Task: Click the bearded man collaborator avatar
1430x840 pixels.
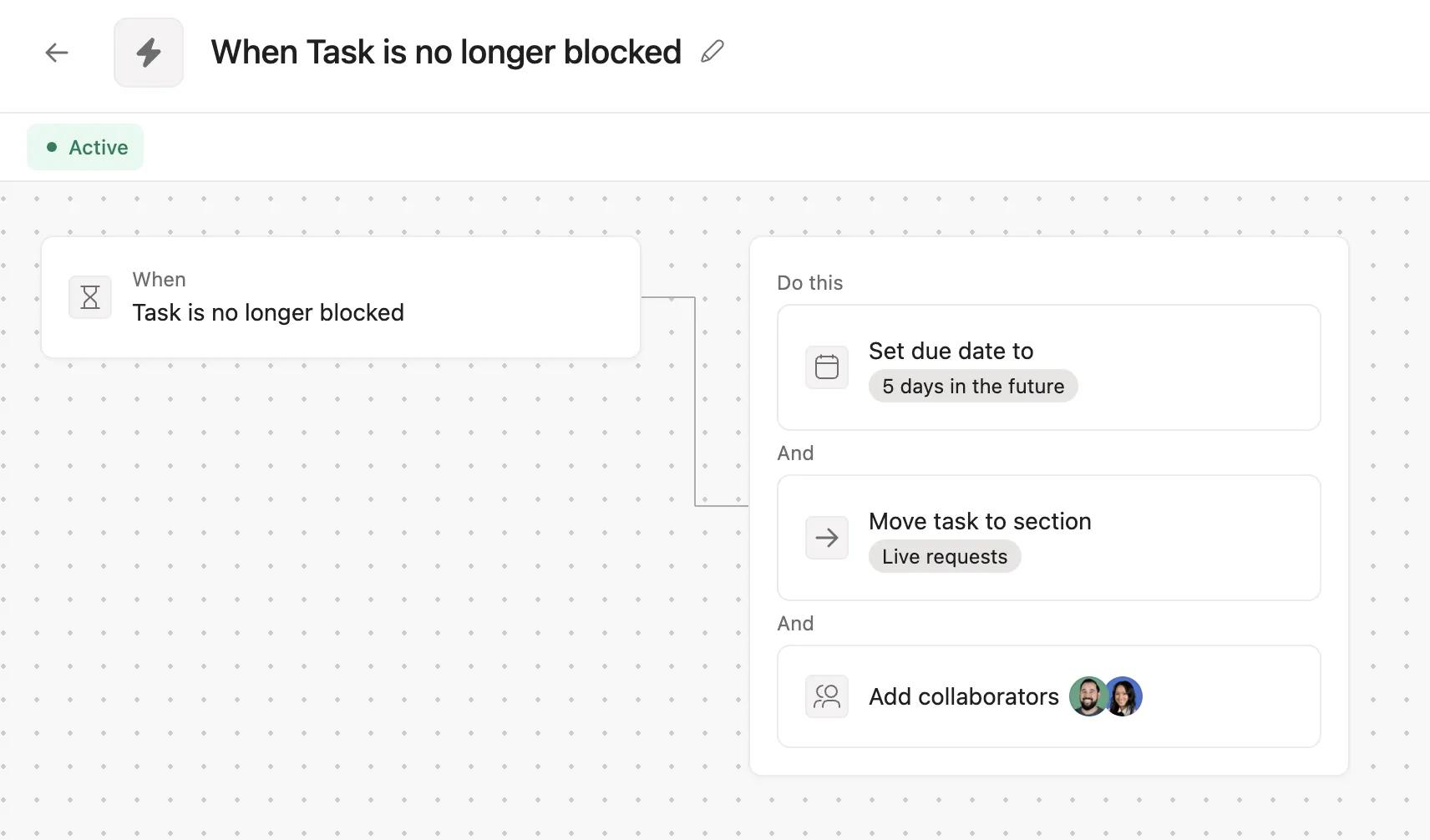Action: tap(1088, 696)
